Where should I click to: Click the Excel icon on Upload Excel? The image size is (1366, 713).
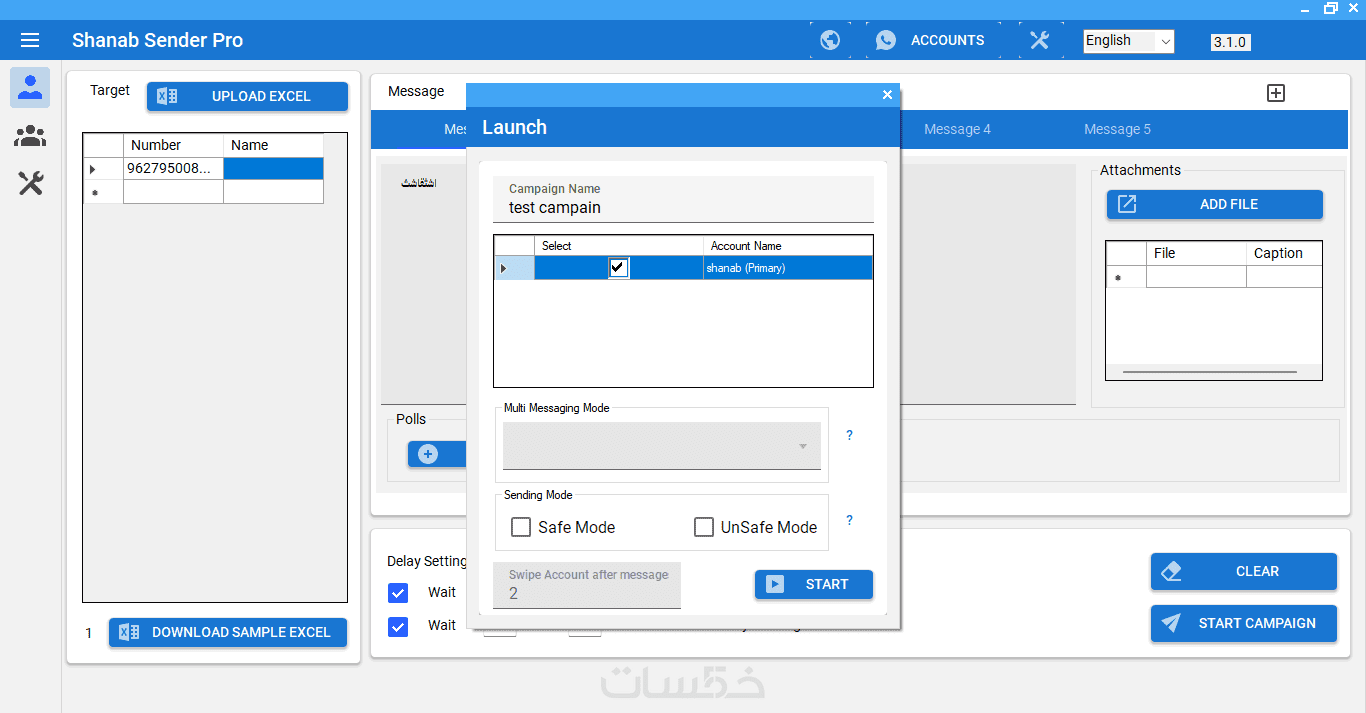[167, 96]
